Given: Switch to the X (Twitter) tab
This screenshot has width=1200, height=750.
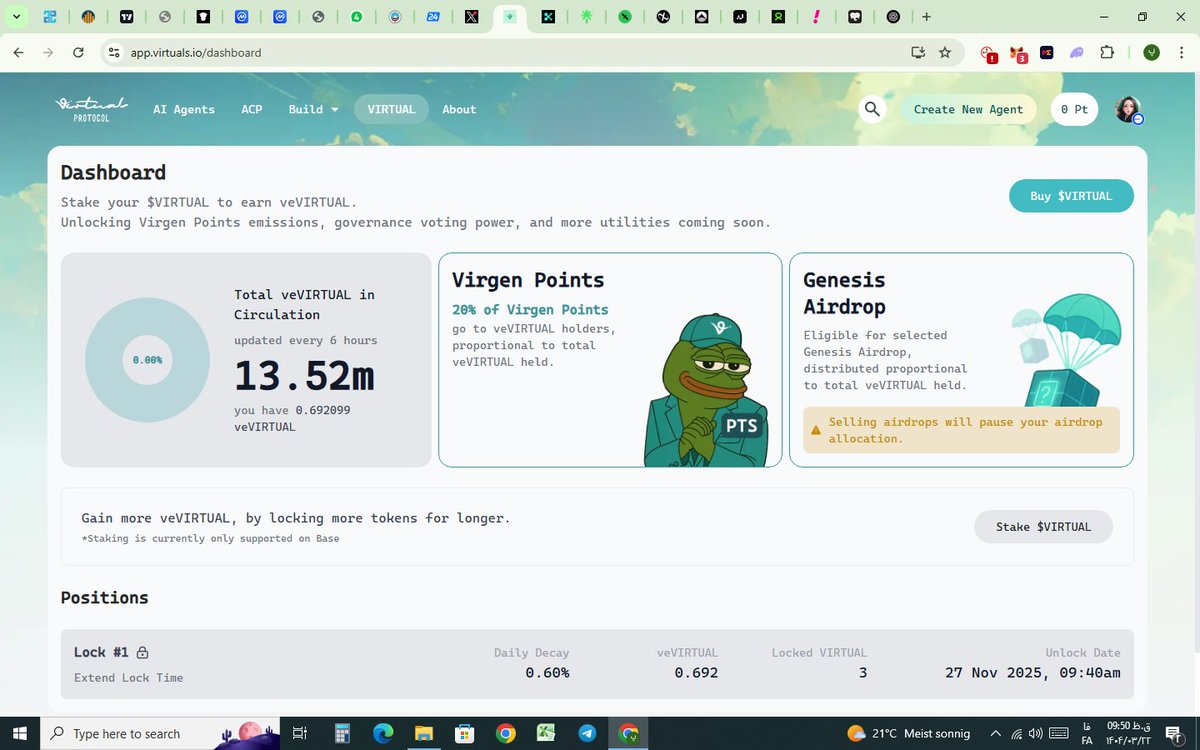Looking at the screenshot, I should [x=472, y=16].
